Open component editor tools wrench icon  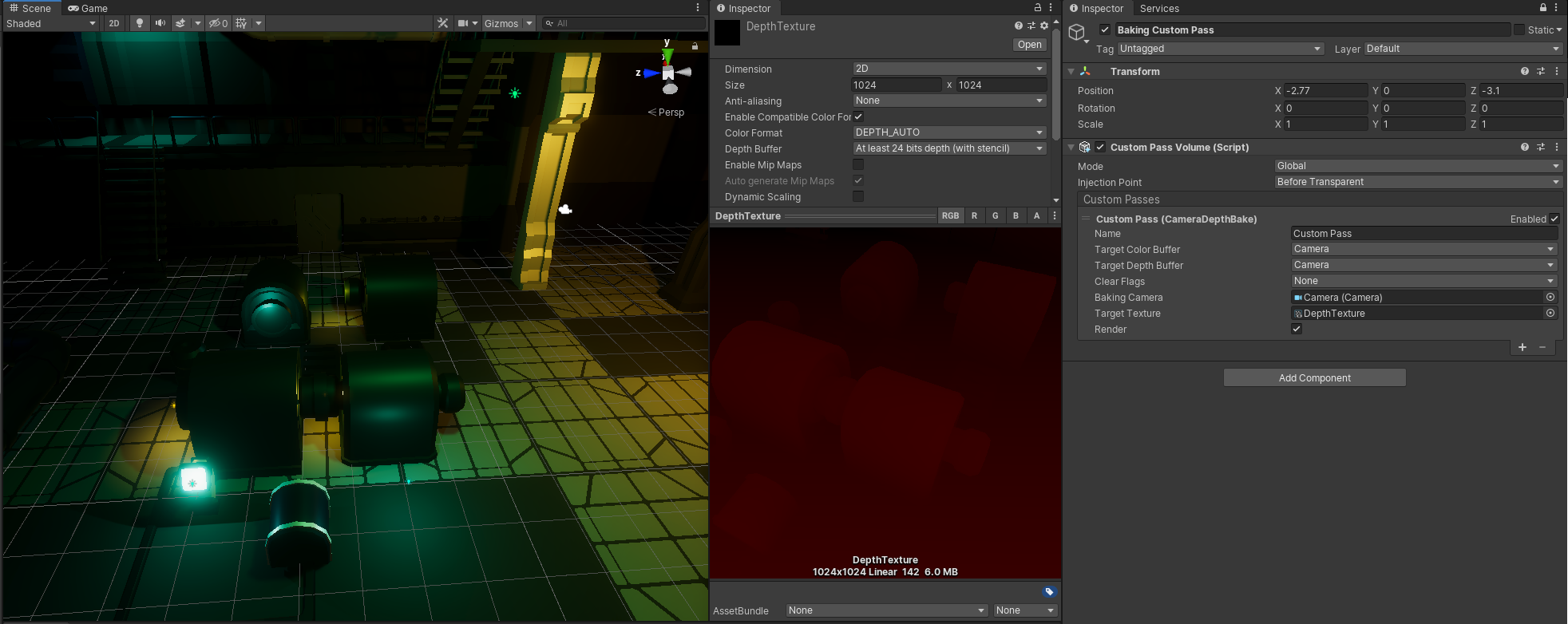443,23
